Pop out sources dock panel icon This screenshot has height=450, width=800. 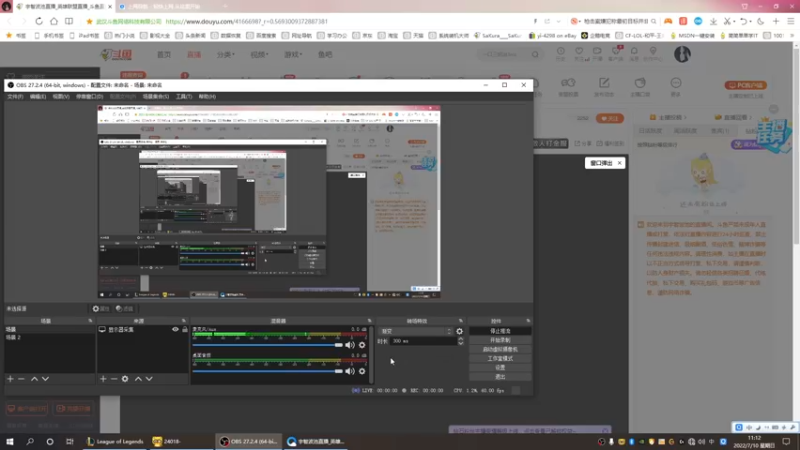(x=184, y=321)
